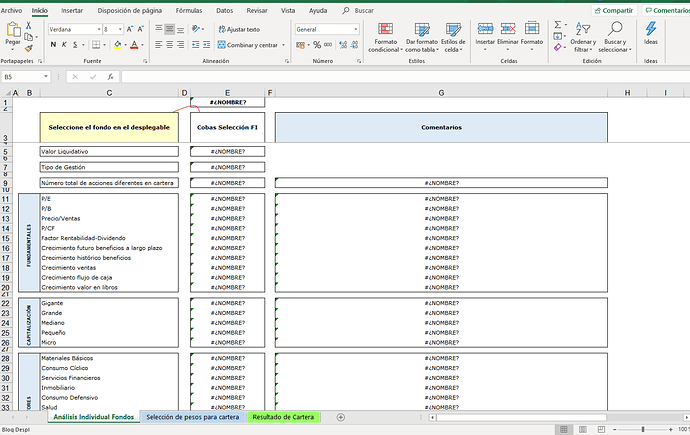690x435 pixels.
Task: Click the decrease indent icon
Action: coord(196,44)
